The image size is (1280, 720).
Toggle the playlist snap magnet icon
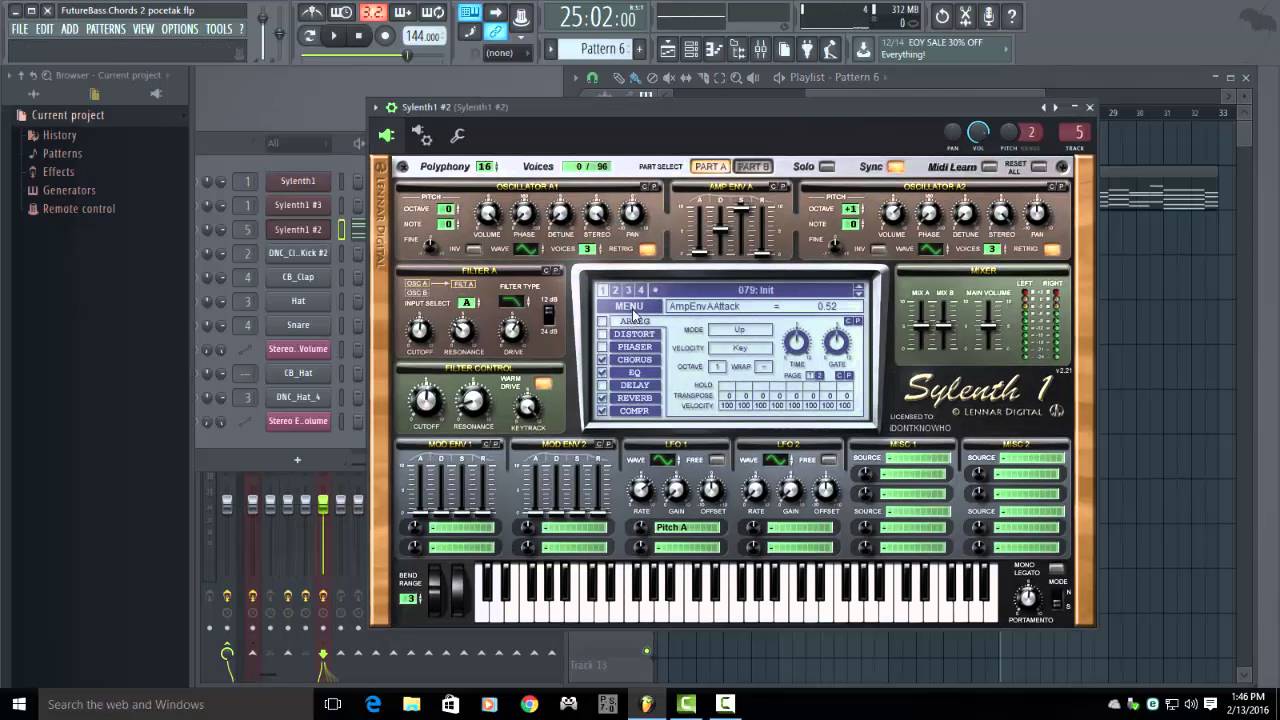click(x=592, y=77)
